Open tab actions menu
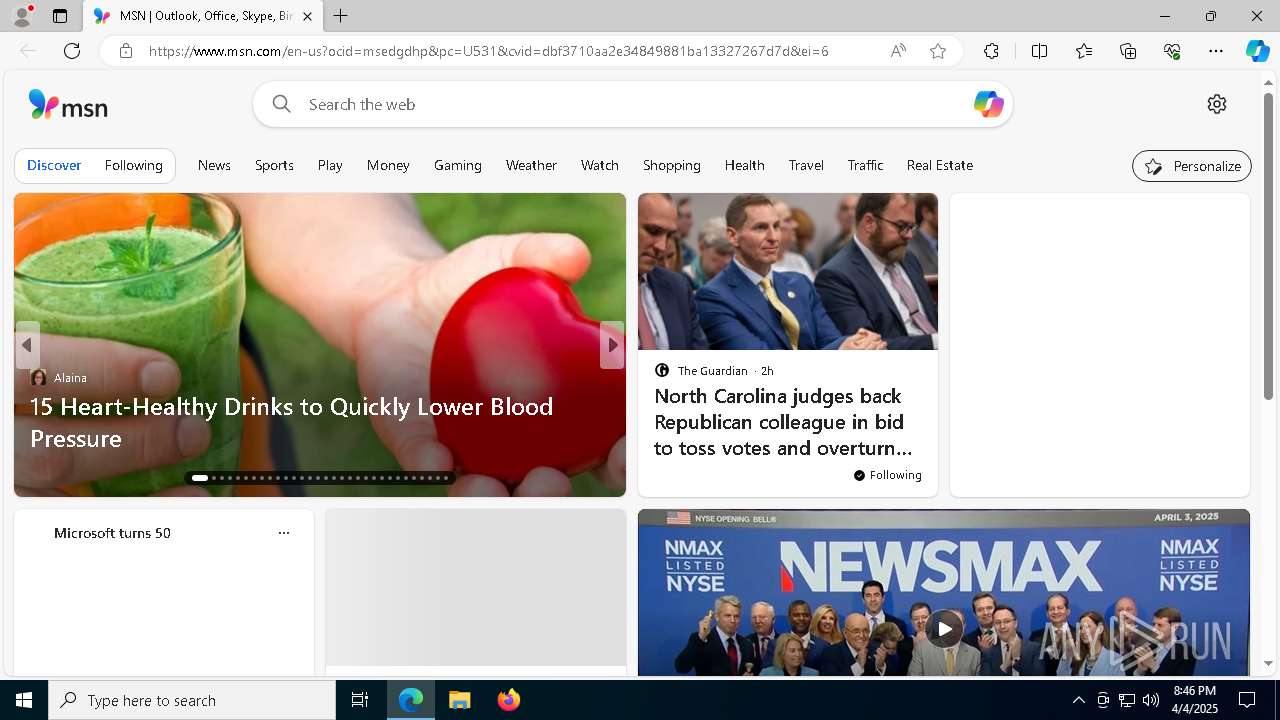 (x=60, y=16)
